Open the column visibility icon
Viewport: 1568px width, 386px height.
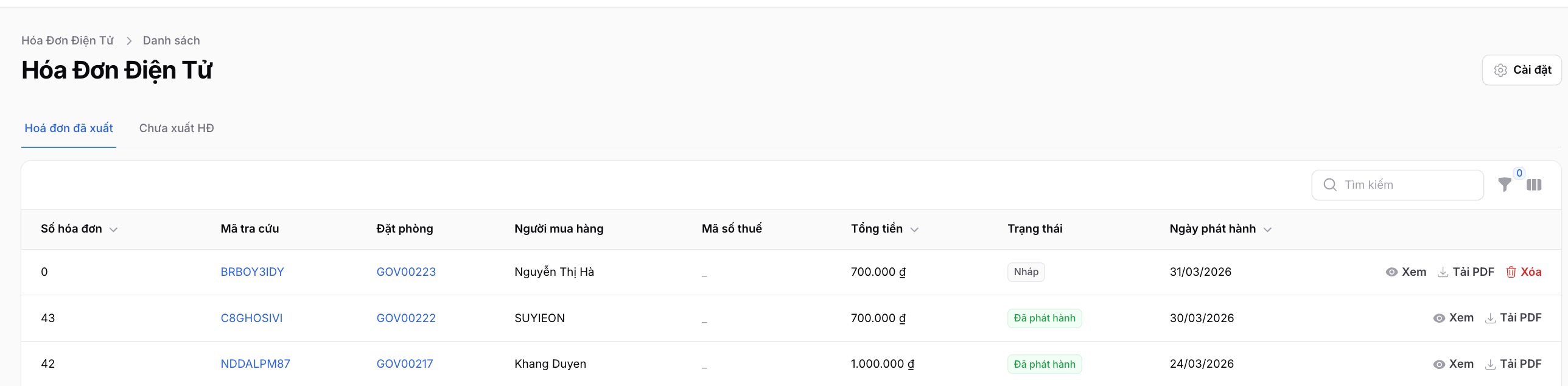tap(1534, 184)
